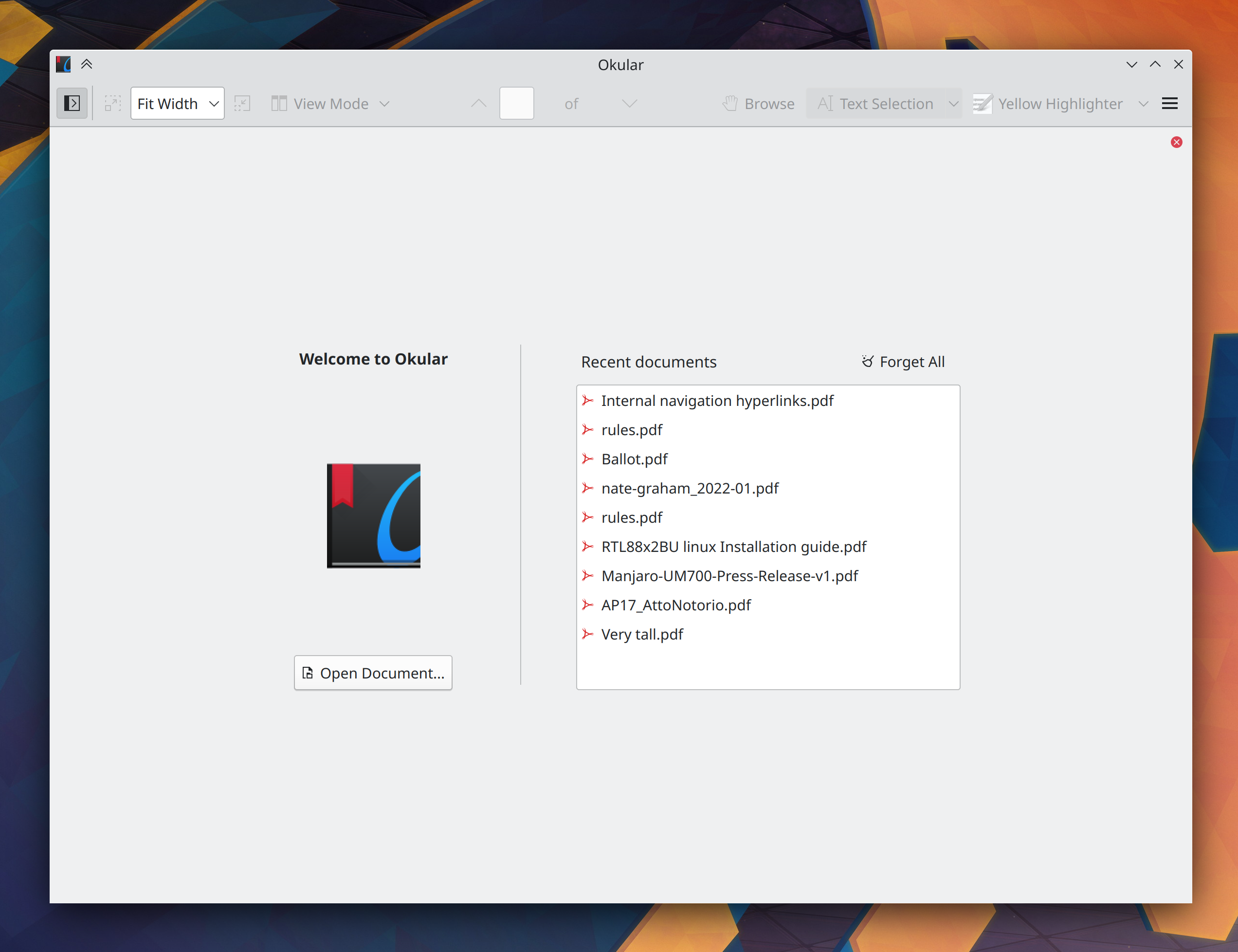This screenshot has width=1238, height=952.
Task: Click the fit page icon beside the zoom box
Action: (242, 103)
